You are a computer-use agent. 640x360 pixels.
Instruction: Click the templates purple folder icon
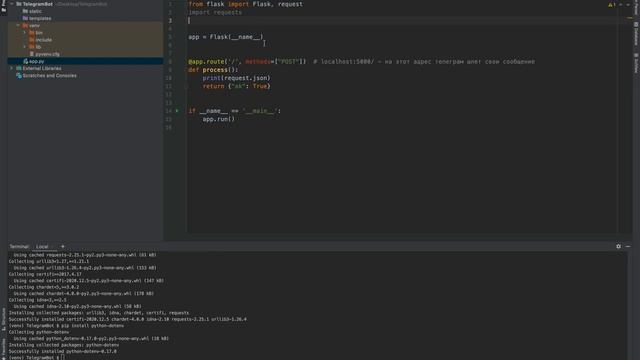pos(25,18)
